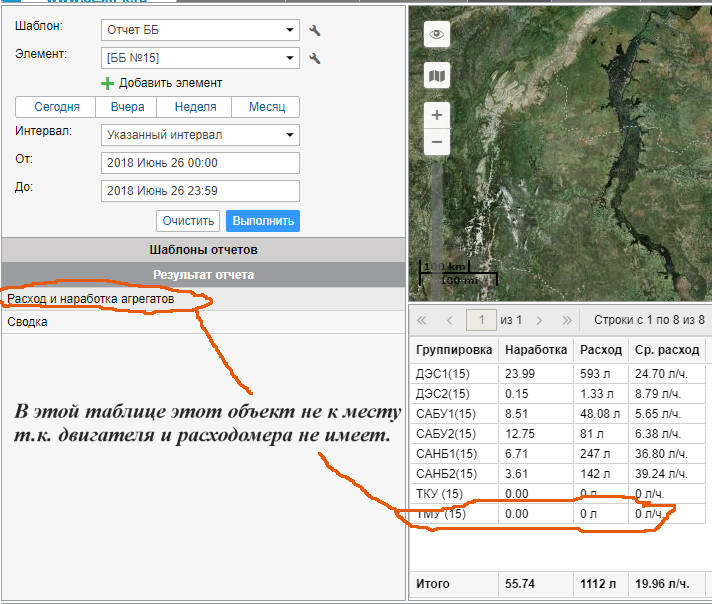Screen dimensions: 712x604
Task: Expand Элемент dropdown showing ББ №15
Action: (200, 59)
